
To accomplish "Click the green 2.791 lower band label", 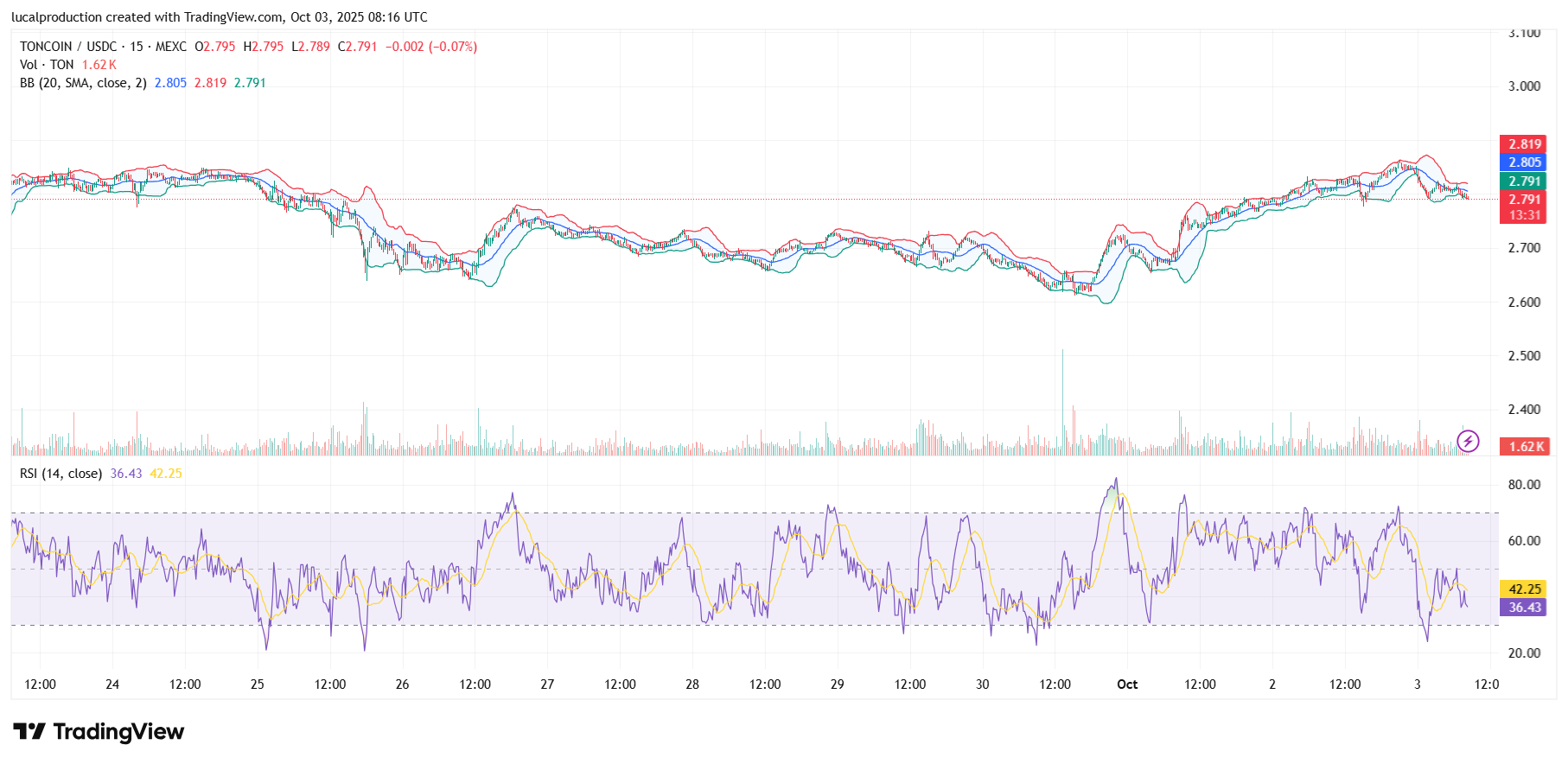I will pyautogui.click(x=1522, y=181).
